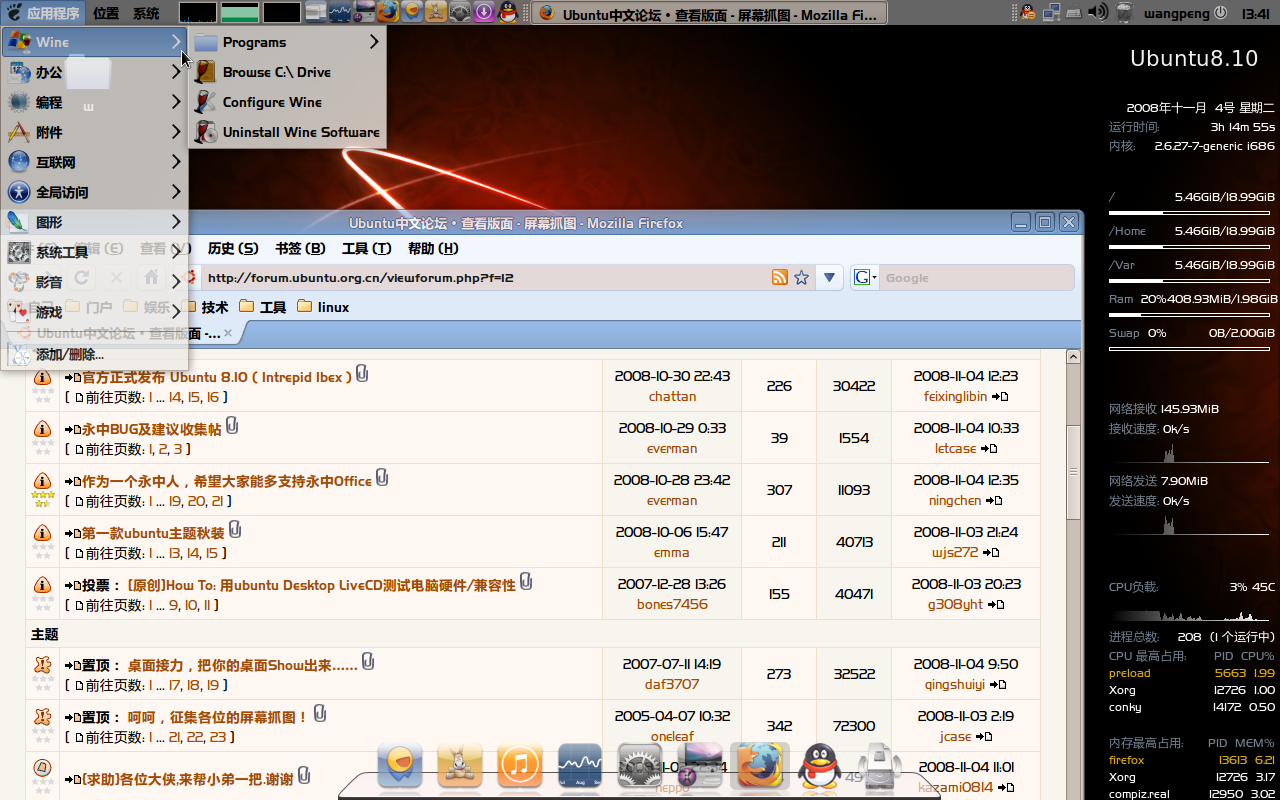
Task: Bookmark this page with the star icon
Action: (801, 278)
